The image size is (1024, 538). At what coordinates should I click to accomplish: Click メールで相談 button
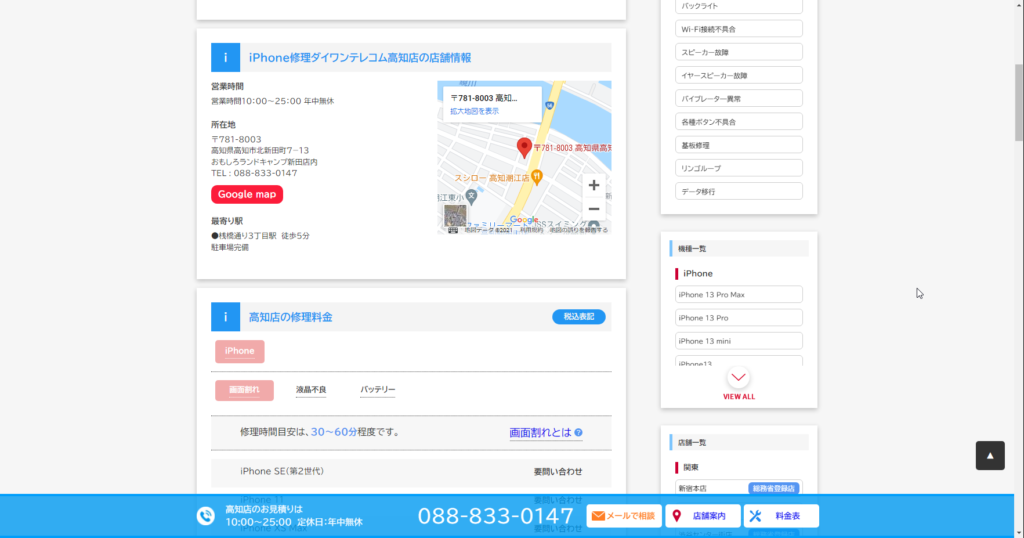624,516
